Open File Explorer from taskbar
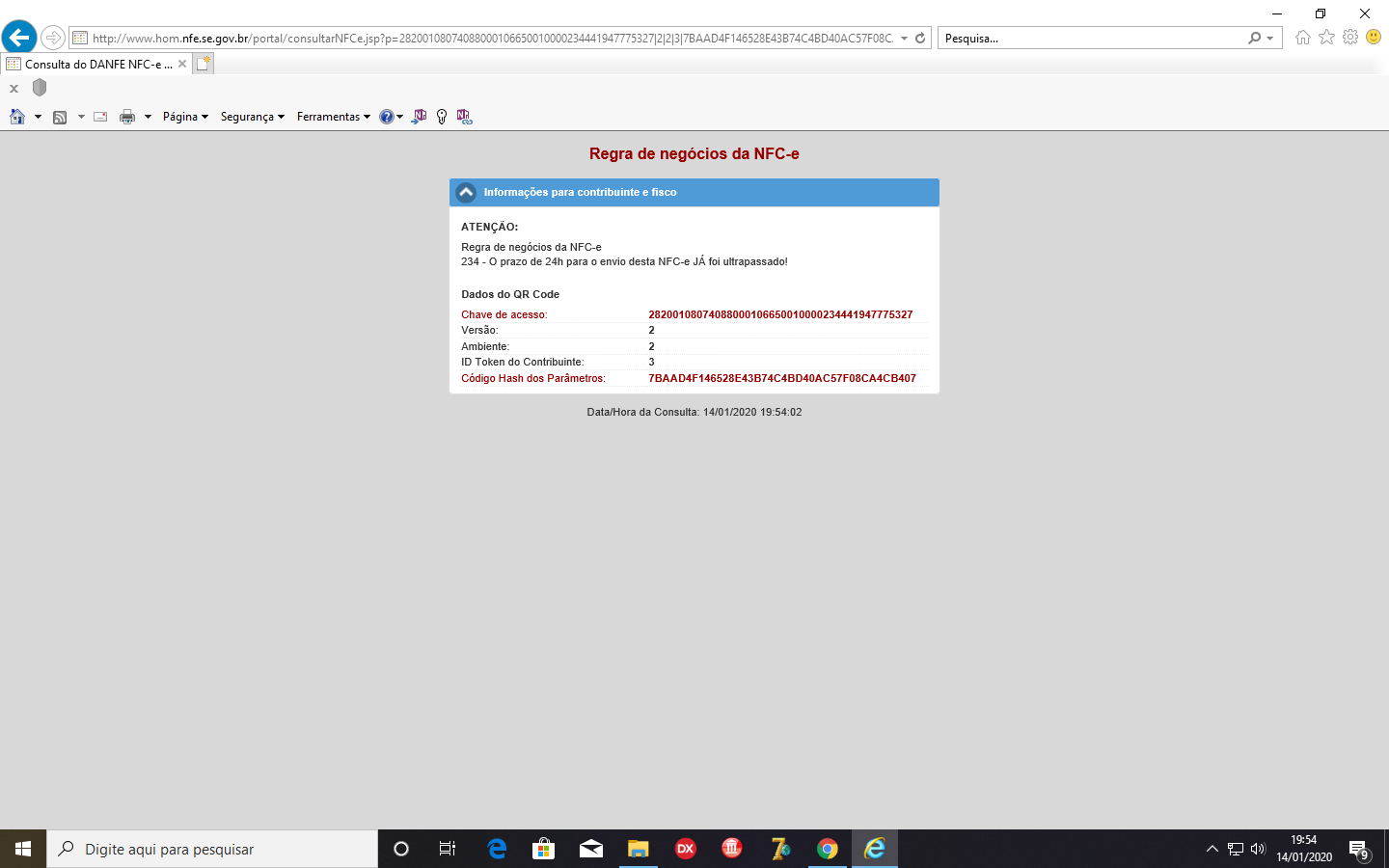Image resolution: width=1389 pixels, height=868 pixels. coord(639,849)
